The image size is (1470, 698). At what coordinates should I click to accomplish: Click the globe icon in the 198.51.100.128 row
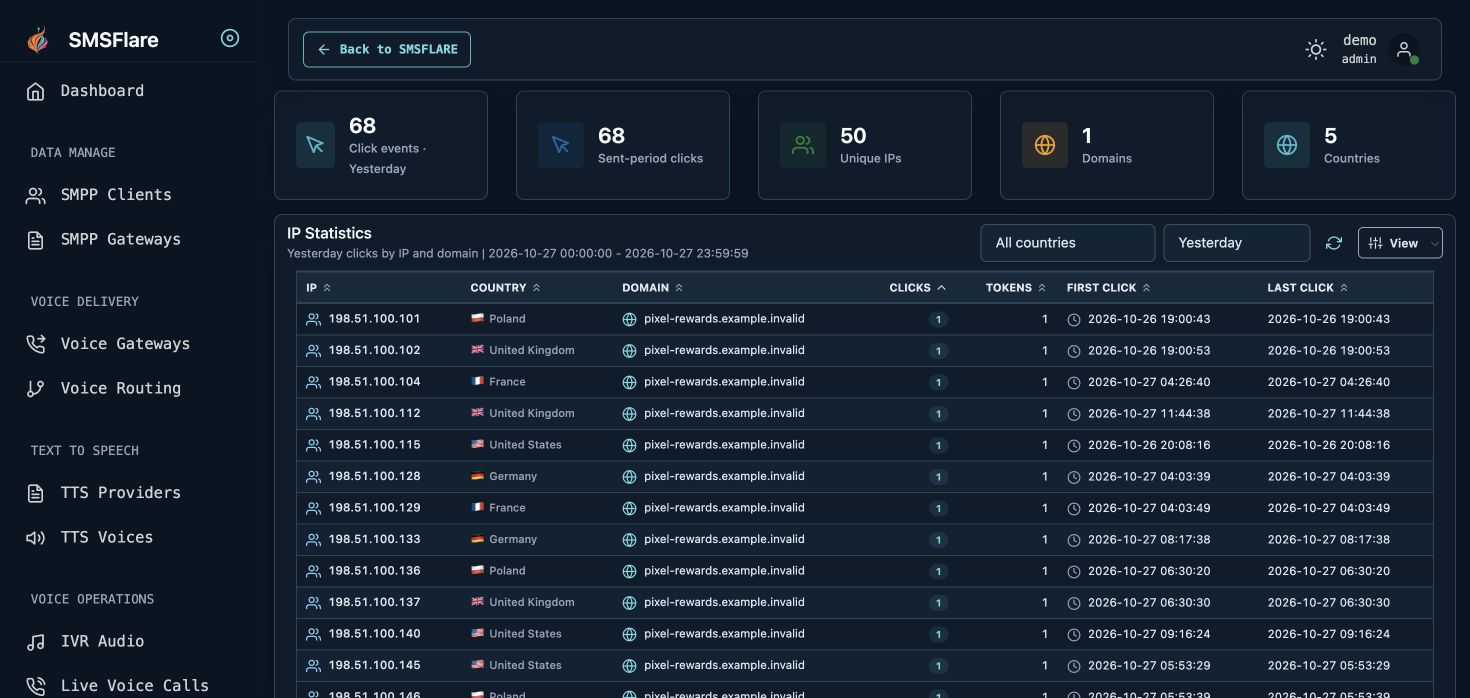[630, 477]
